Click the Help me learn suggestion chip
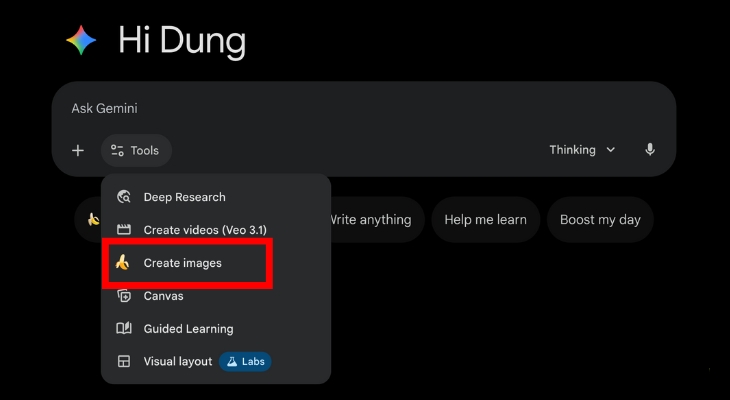The width and height of the screenshot is (730, 400). coord(486,220)
